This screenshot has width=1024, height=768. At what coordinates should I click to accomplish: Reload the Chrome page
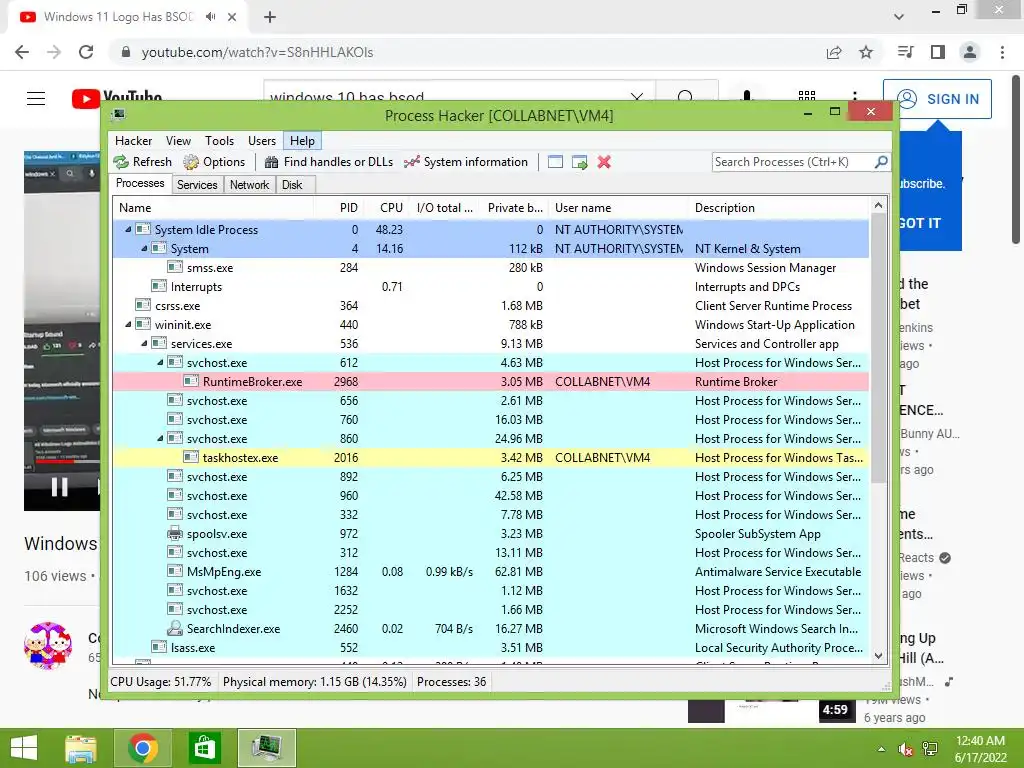point(86,52)
